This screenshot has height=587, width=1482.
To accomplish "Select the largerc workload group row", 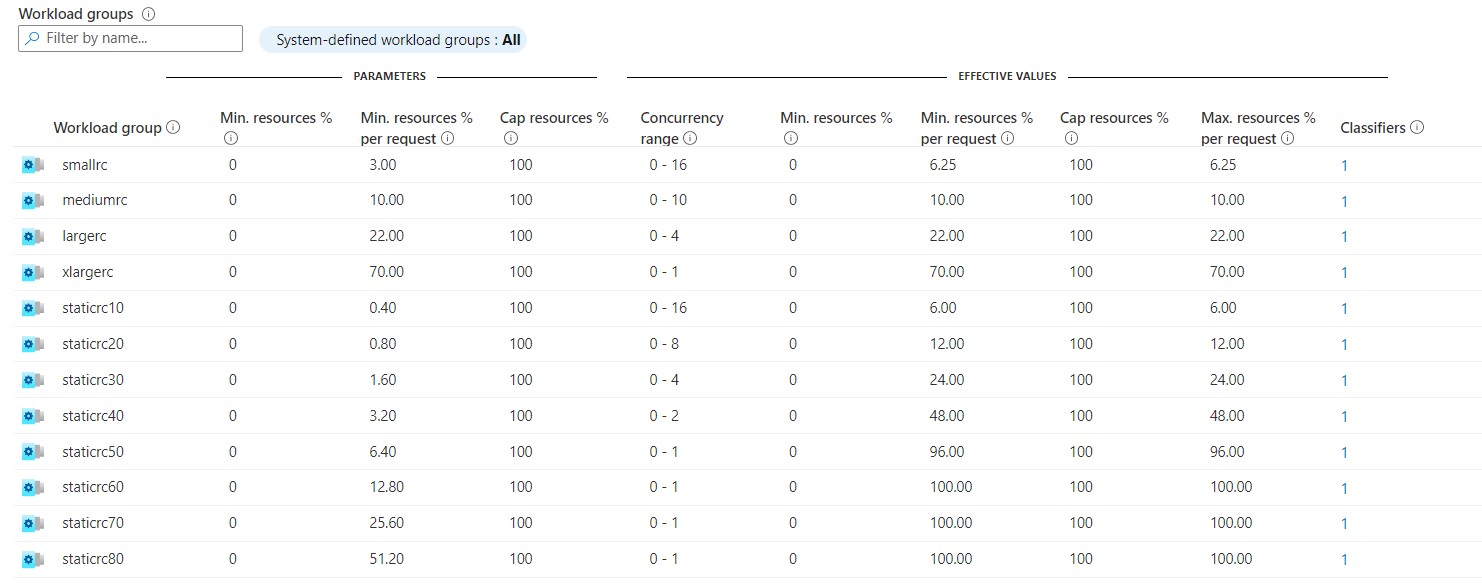I will [741, 236].
